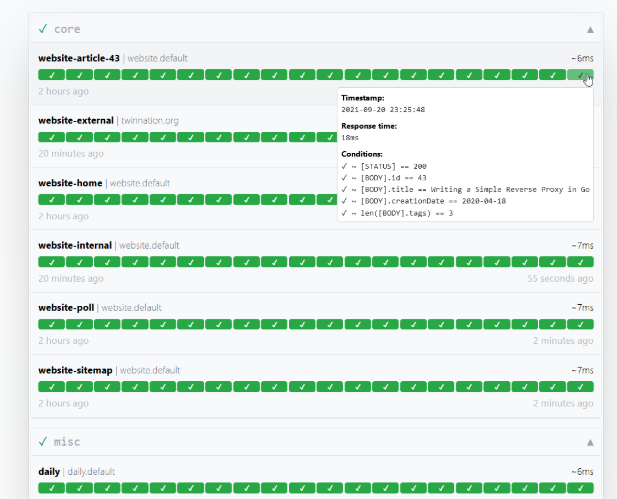Viewport: 617px width, 499px height.
Task: Click the newest result badge of website-internal
Action: pyautogui.click(x=580, y=262)
